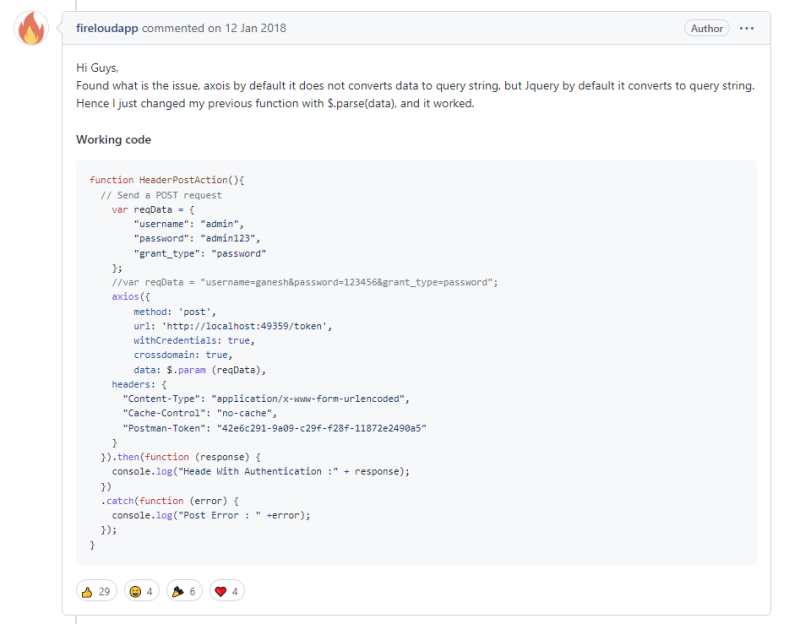Click the "Hi Guys," greeting text
Viewport: 800px width, 624px height.
point(97,68)
